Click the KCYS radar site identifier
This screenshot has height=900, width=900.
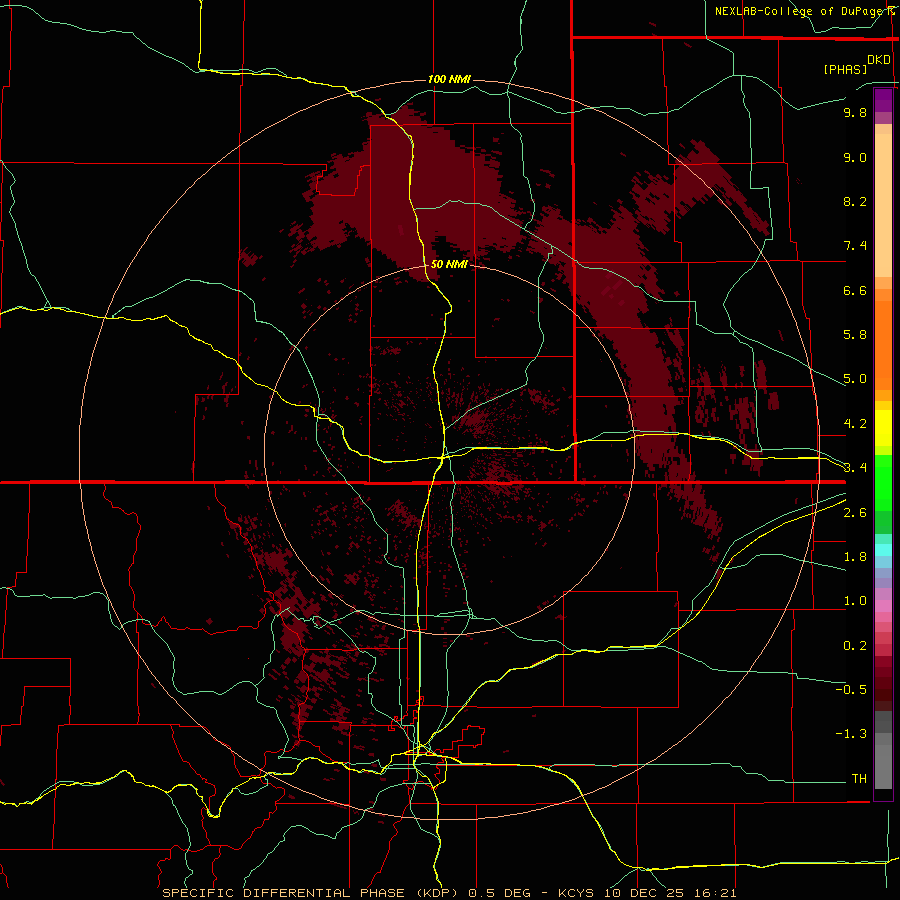click(577, 893)
